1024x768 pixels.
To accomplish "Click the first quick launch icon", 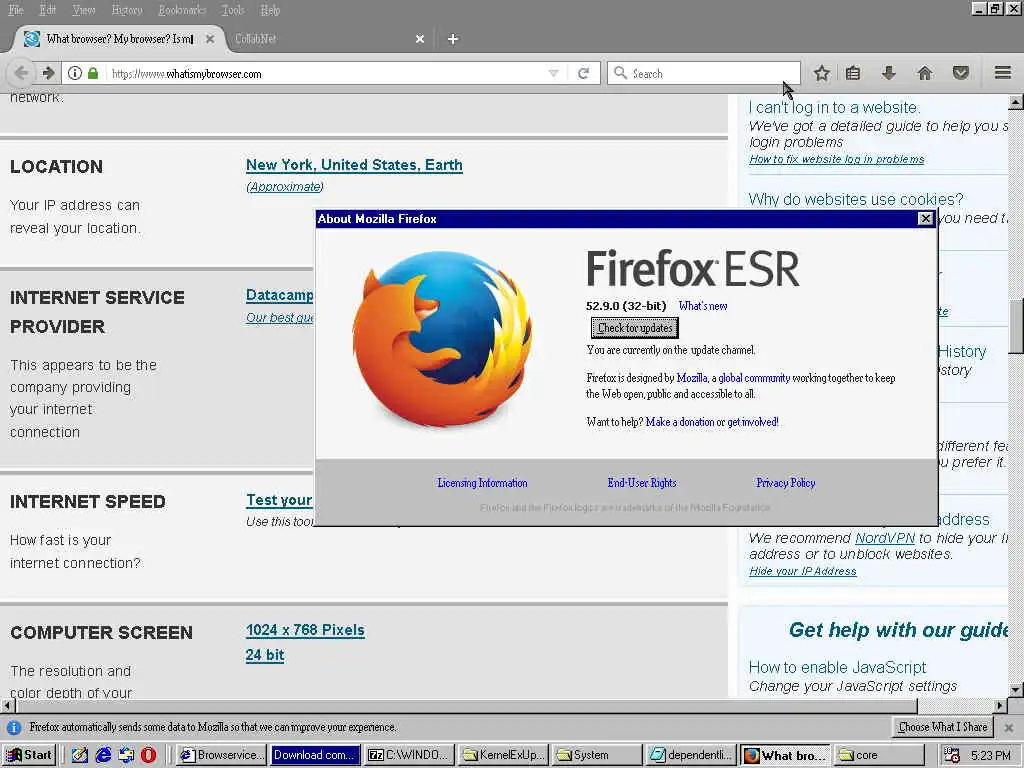I will pos(80,755).
